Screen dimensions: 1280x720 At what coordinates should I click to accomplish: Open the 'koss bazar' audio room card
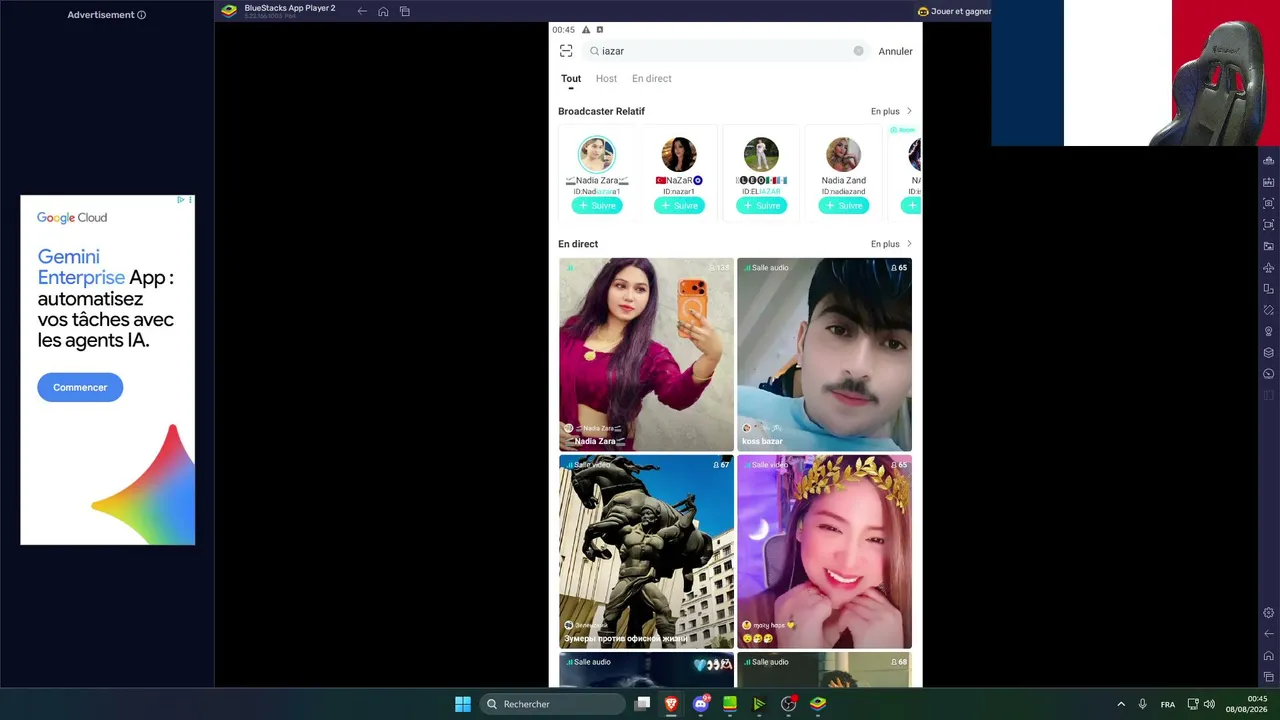(x=824, y=354)
